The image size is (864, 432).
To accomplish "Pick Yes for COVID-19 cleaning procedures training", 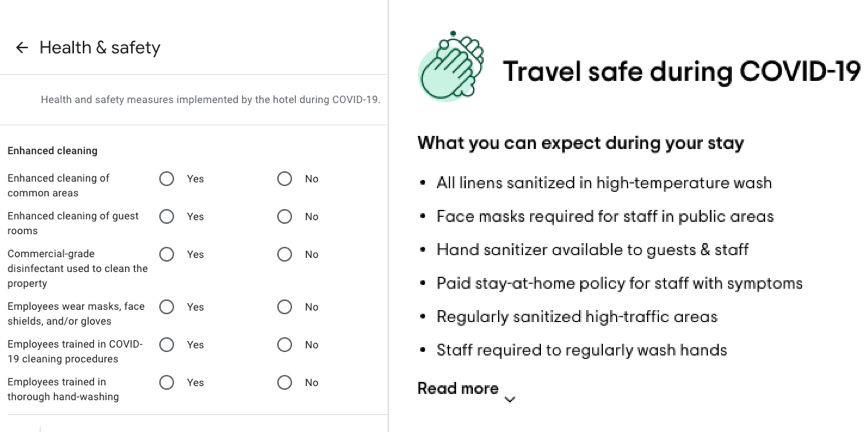I will 166,344.
